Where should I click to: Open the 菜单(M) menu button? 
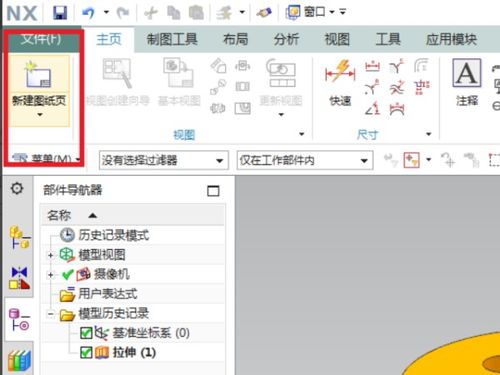coord(46,160)
